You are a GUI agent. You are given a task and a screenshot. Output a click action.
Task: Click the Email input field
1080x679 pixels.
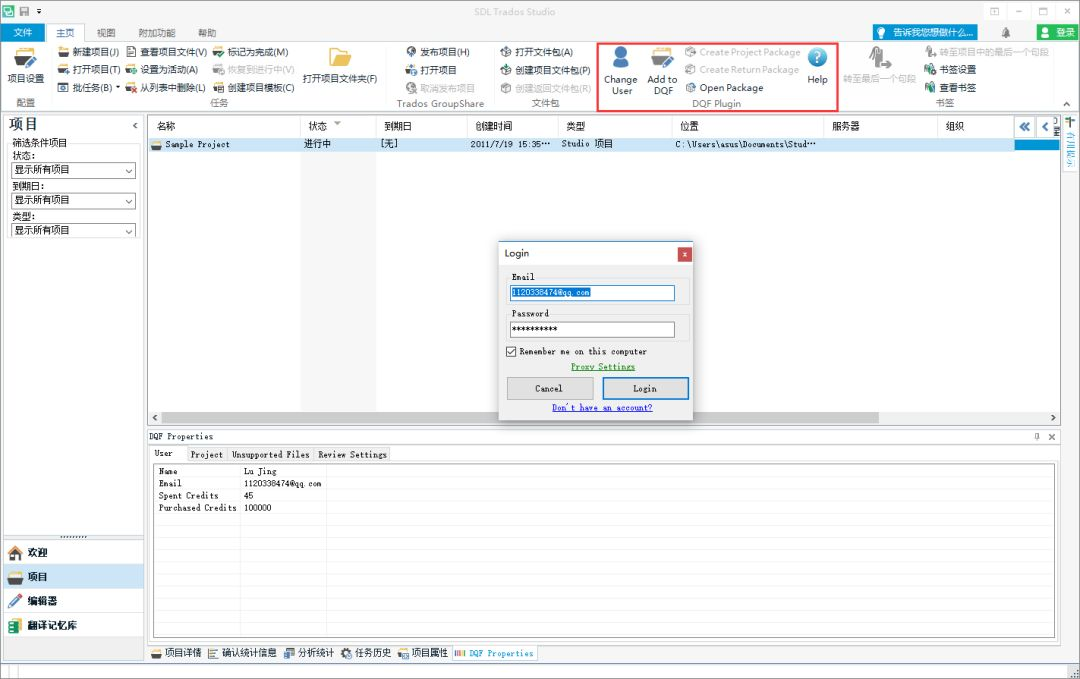point(591,291)
